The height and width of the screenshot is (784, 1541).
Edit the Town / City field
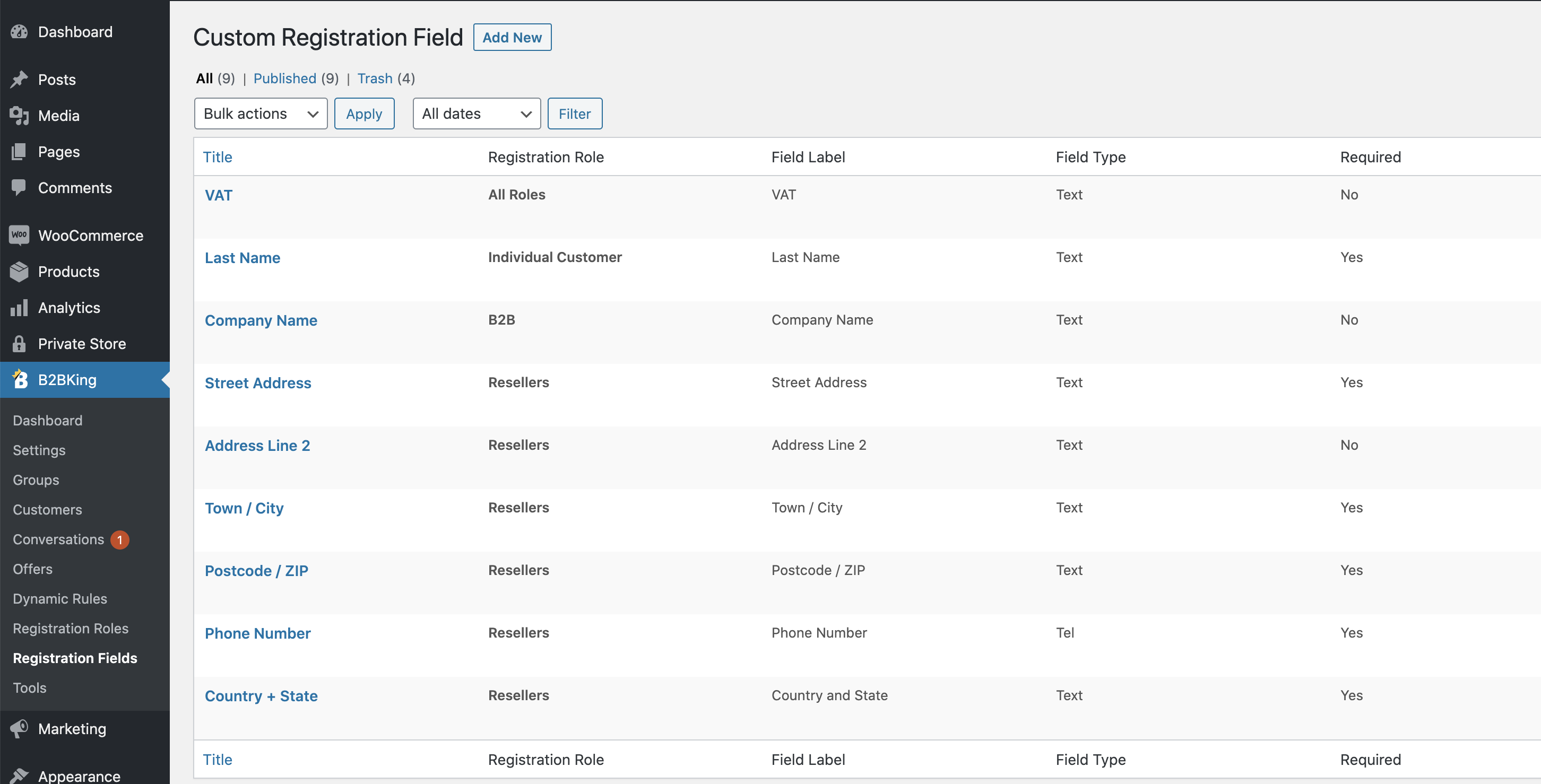[x=244, y=508]
